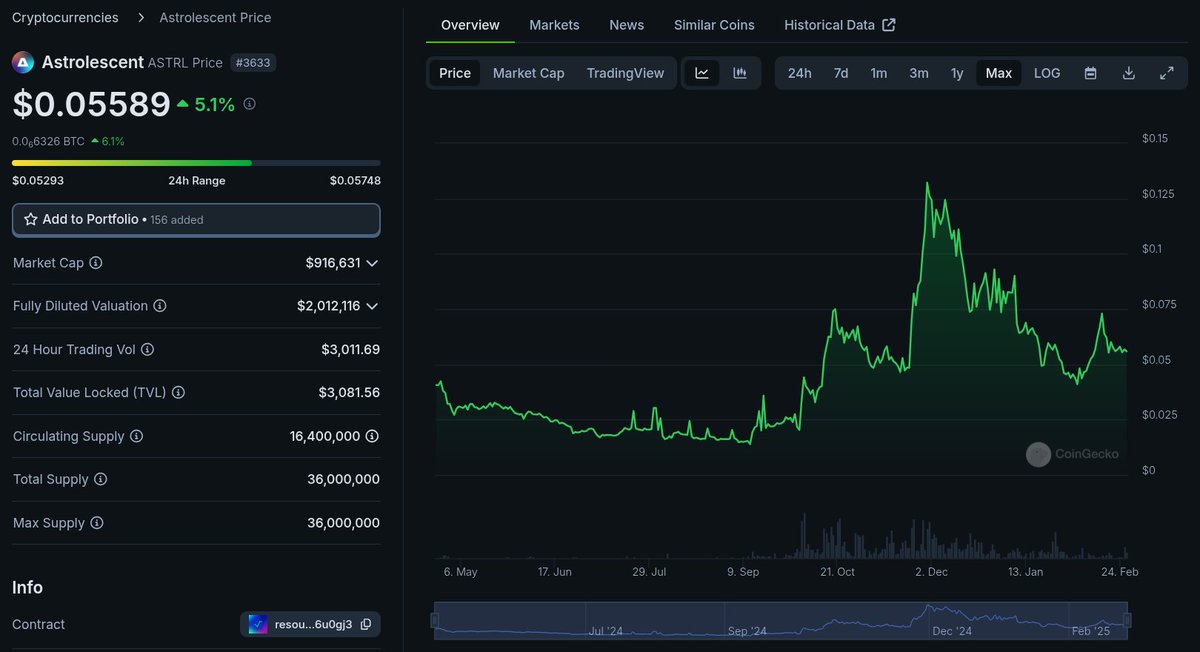Set chart range to 1y
Viewport: 1200px width, 652px height.
pyautogui.click(x=957, y=73)
